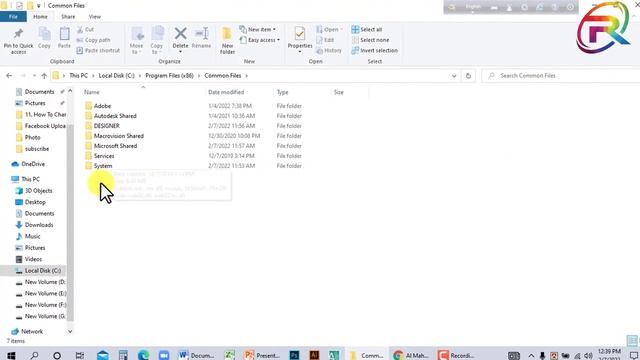The width and height of the screenshot is (640, 360).
Task: Sort by the Name column header
Action: point(92,92)
